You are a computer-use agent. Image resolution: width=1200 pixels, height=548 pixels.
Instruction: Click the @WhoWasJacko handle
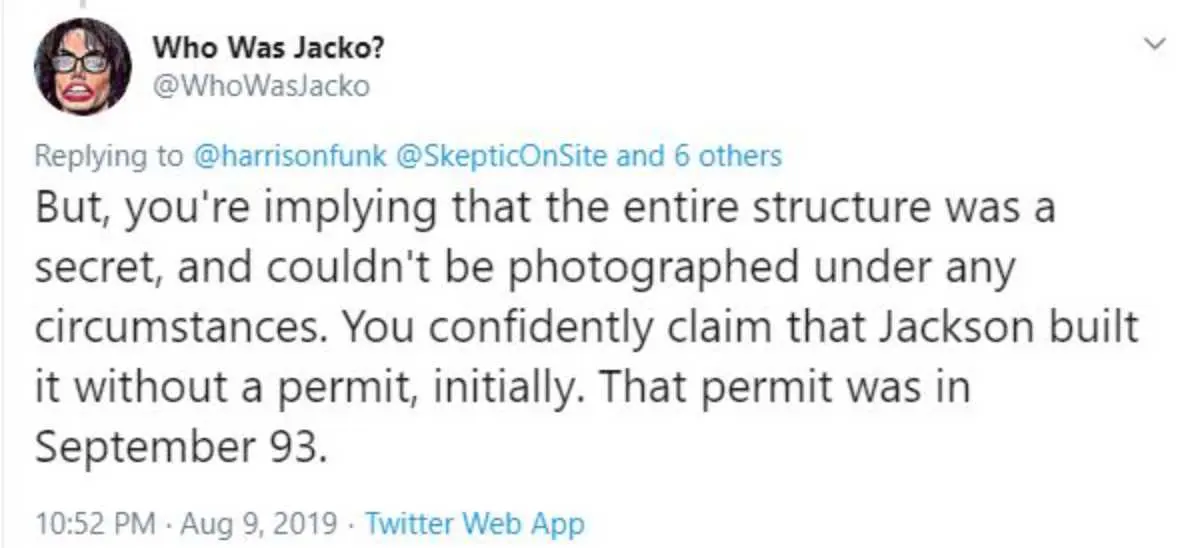(x=261, y=87)
